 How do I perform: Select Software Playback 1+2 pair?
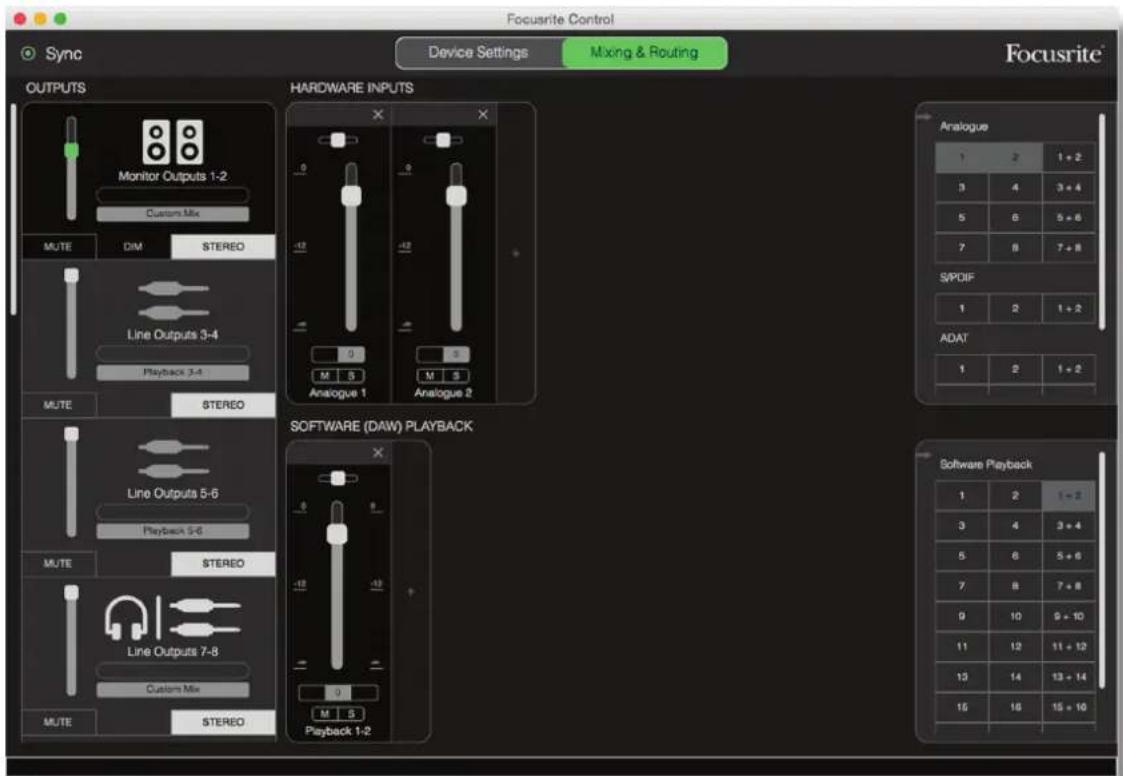coord(1069,496)
